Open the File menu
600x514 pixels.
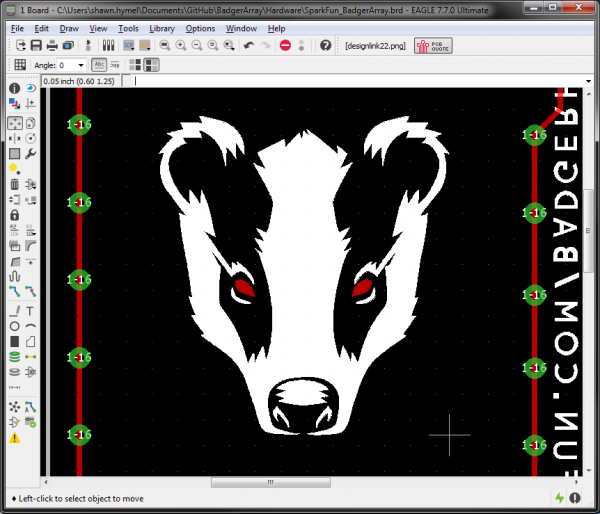coord(17,29)
